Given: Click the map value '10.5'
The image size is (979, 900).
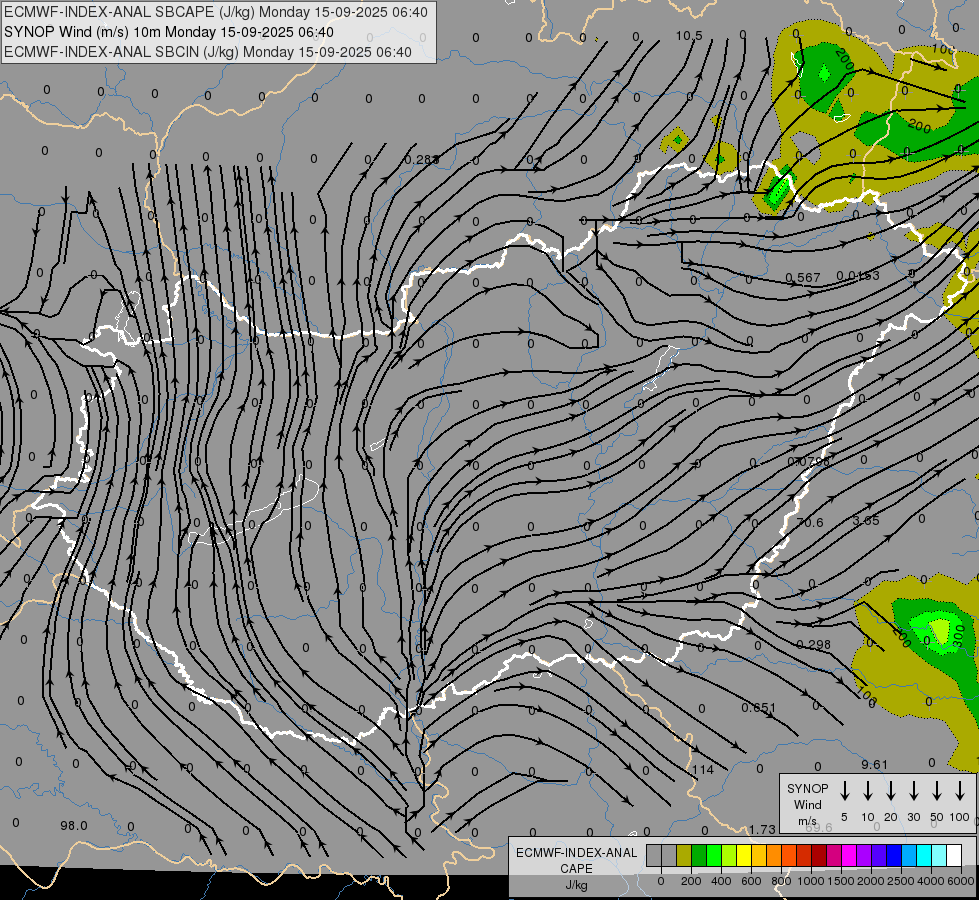Looking at the screenshot, I should point(689,36).
